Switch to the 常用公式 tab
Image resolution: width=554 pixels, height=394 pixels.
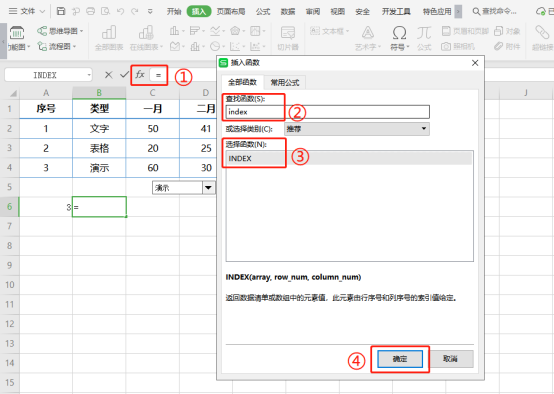285,83
